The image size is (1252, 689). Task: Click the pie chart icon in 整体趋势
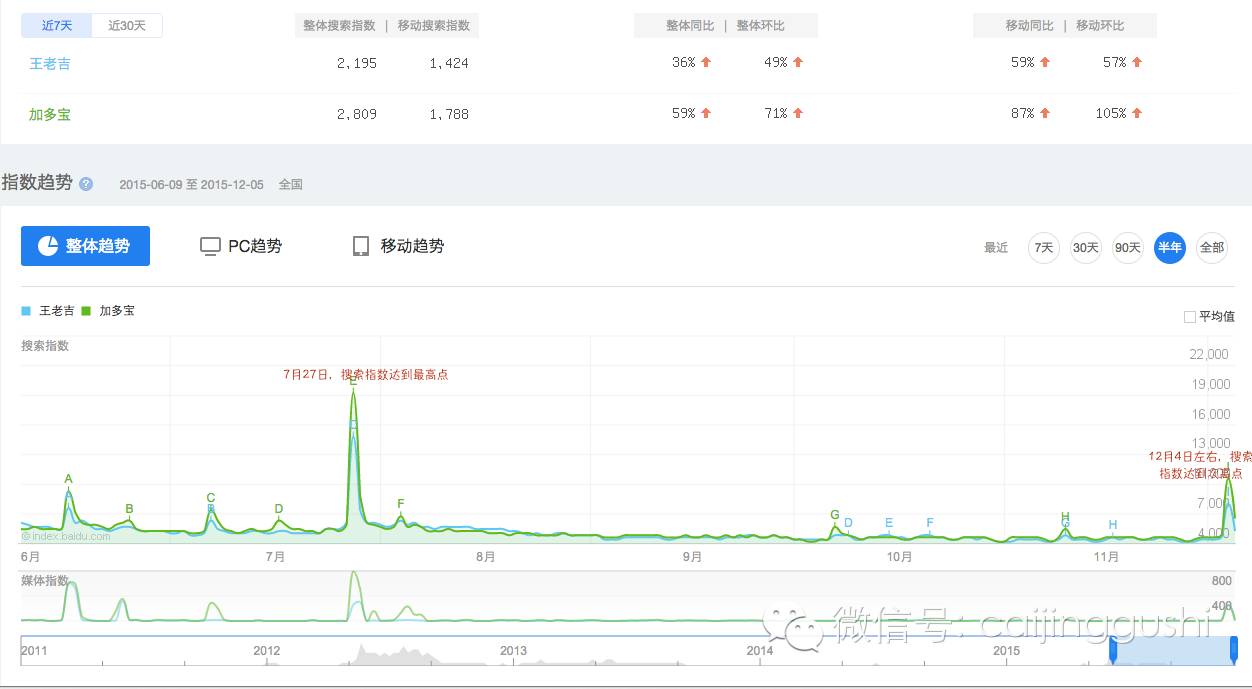(x=48, y=246)
